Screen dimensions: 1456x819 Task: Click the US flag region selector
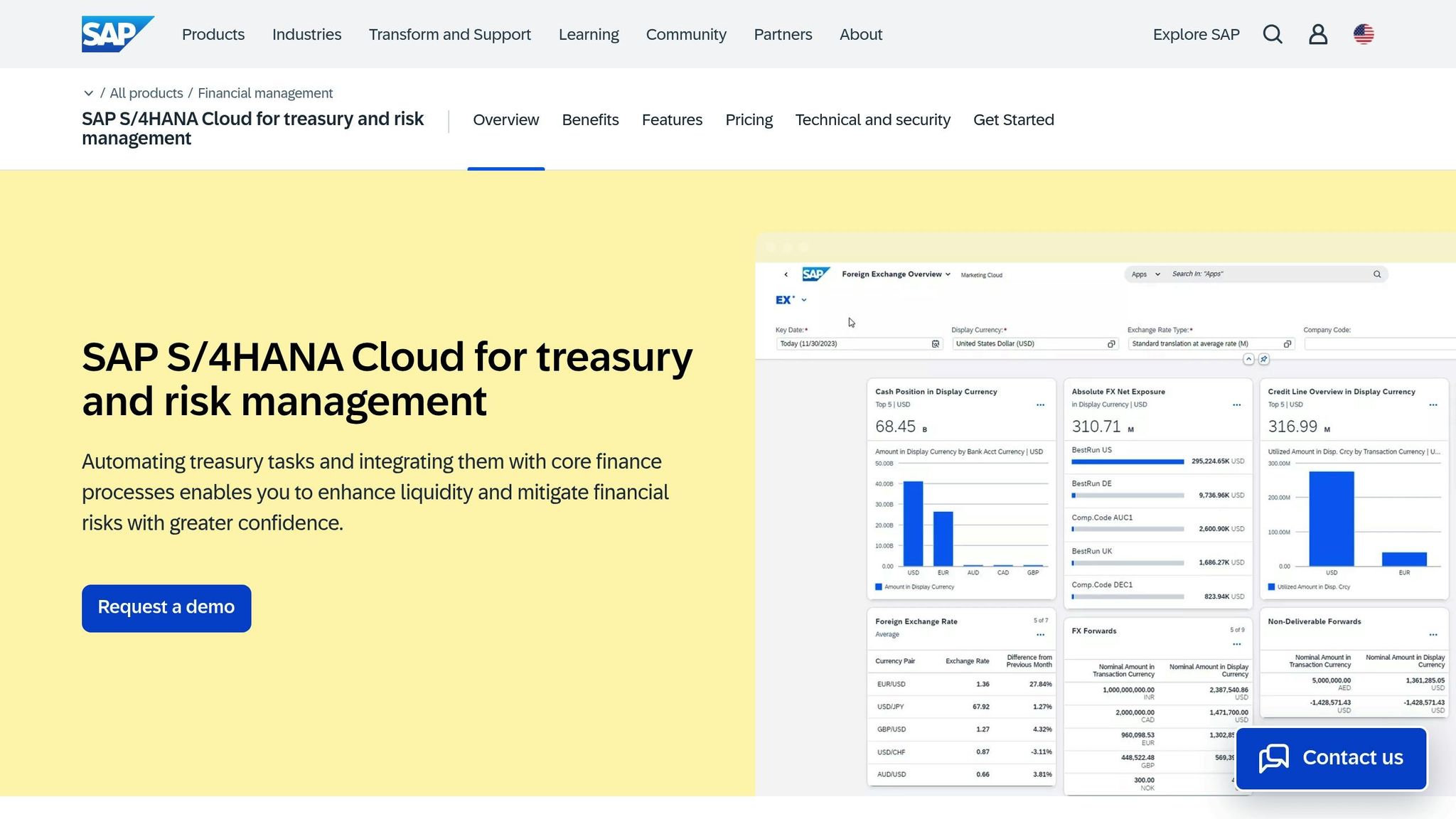click(1364, 34)
